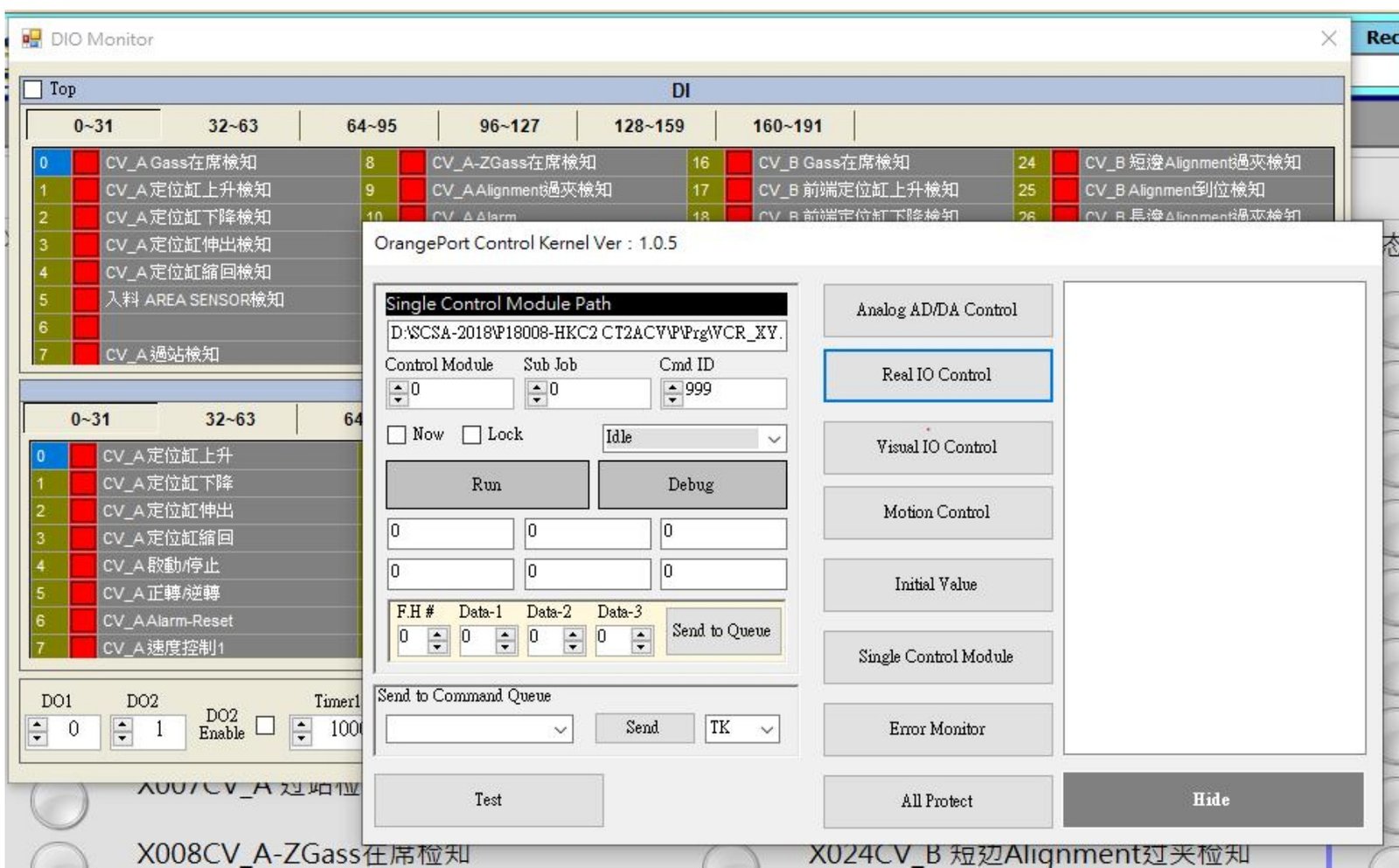Viewport: 1399px width, 868px height.
Task: Select the DI 0~31 tab
Action: coord(94,125)
